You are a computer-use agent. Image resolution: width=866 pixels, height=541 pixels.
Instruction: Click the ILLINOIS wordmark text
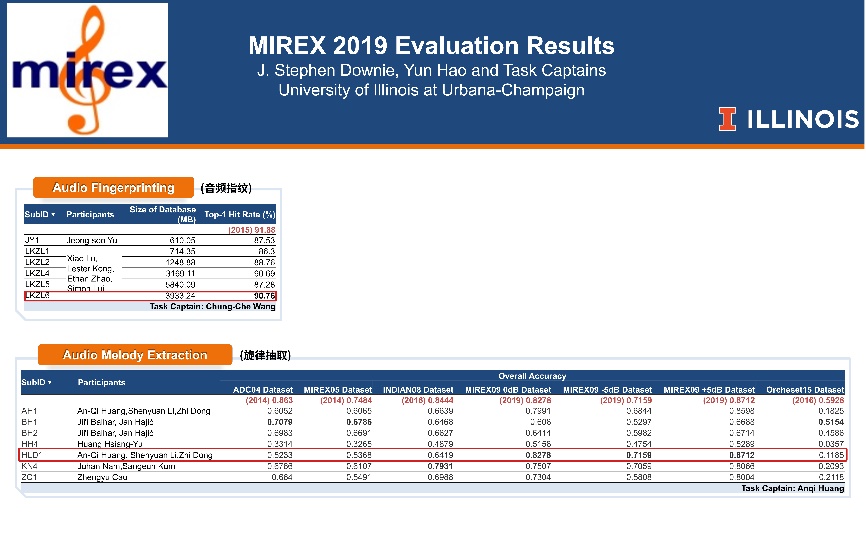coord(803,119)
